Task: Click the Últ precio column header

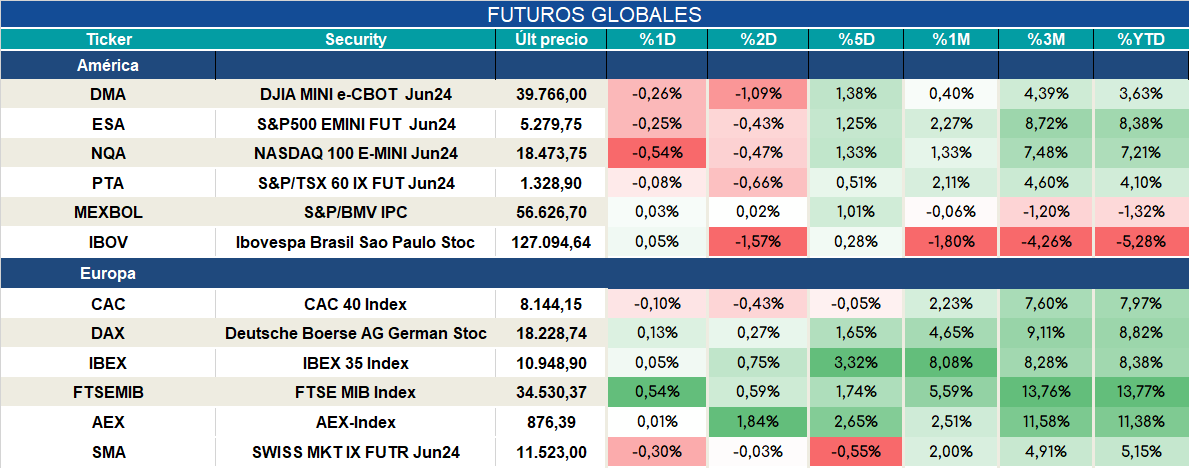Action: [x=551, y=40]
